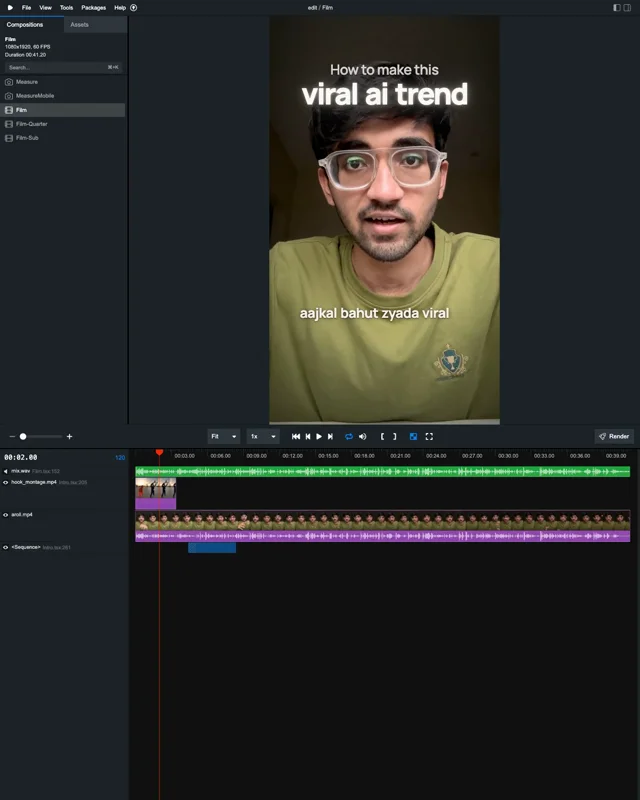Open the Help menu
640x800 pixels.
(x=120, y=8)
